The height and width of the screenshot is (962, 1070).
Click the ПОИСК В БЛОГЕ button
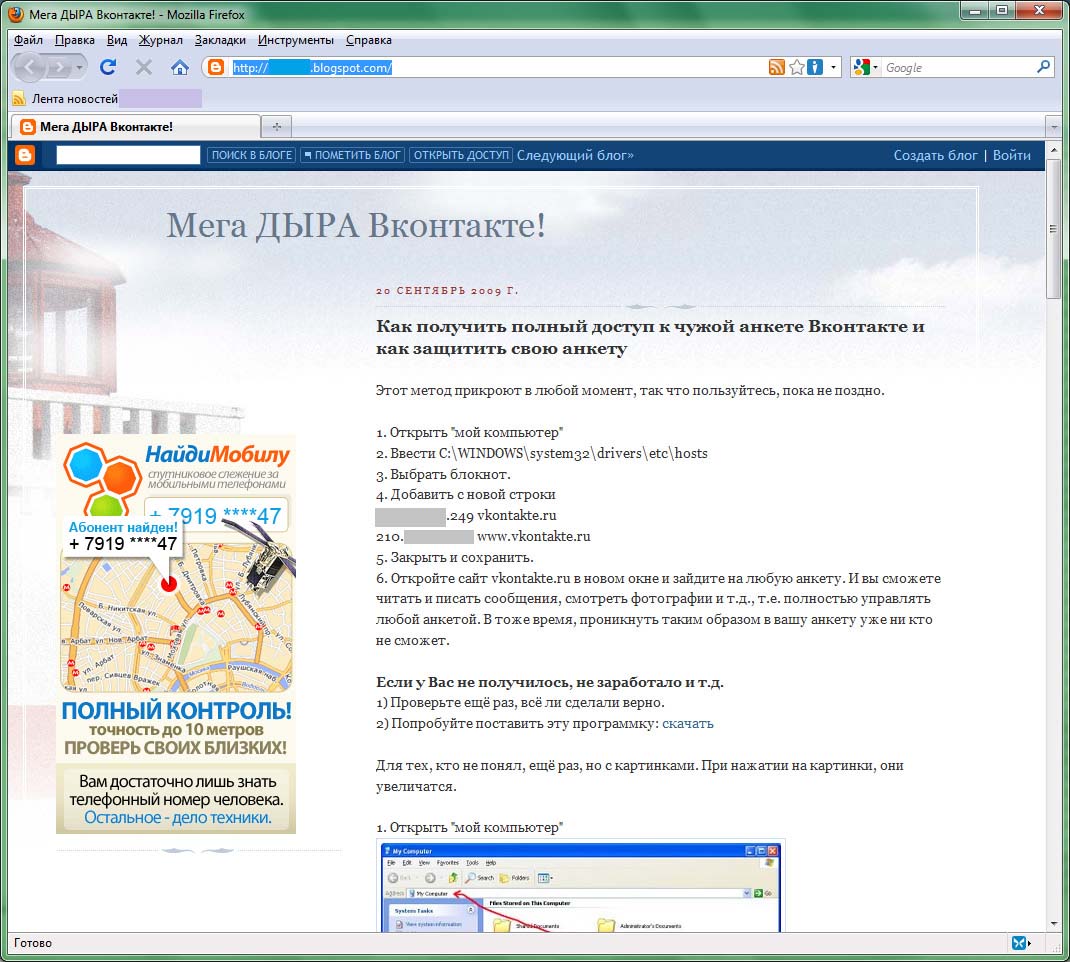pos(252,155)
